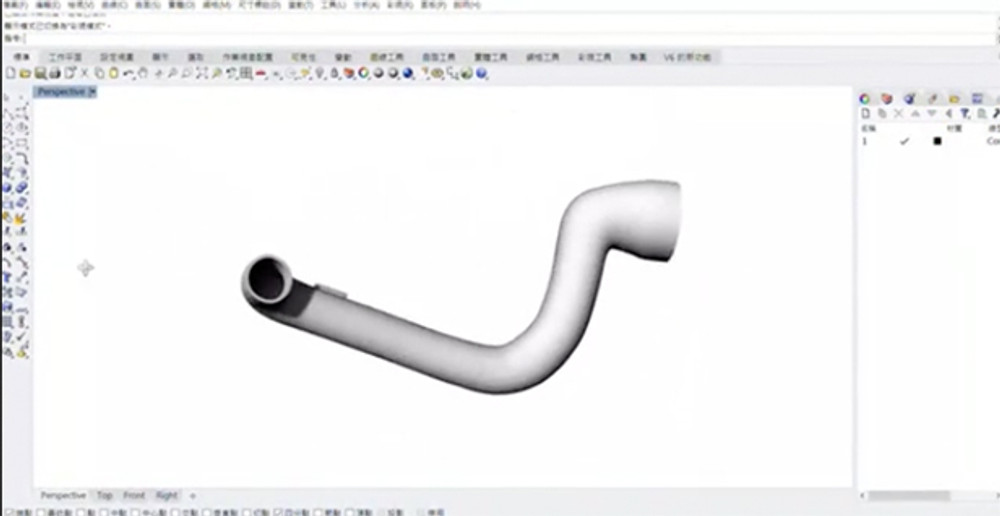Switch to the Front viewport tab
This screenshot has height=516, width=1000.
point(134,496)
